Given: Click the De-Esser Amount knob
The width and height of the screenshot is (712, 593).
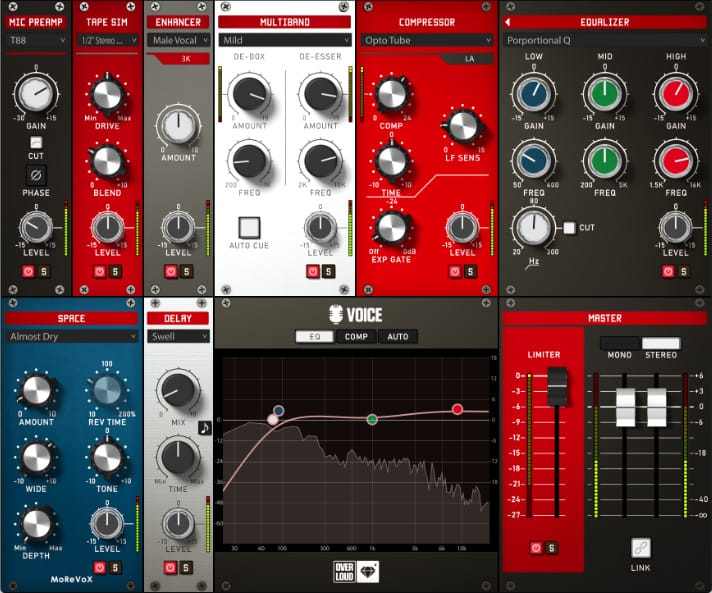Looking at the screenshot, I should 321,94.
